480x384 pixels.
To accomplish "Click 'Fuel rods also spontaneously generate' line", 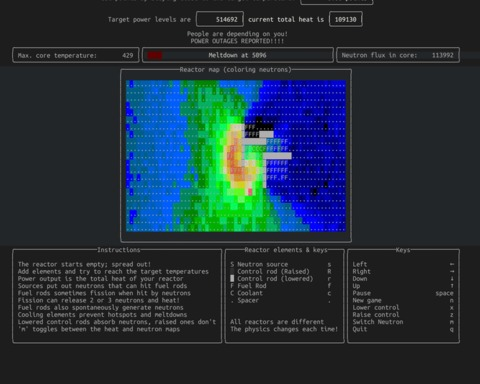I will (x=101, y=308).
